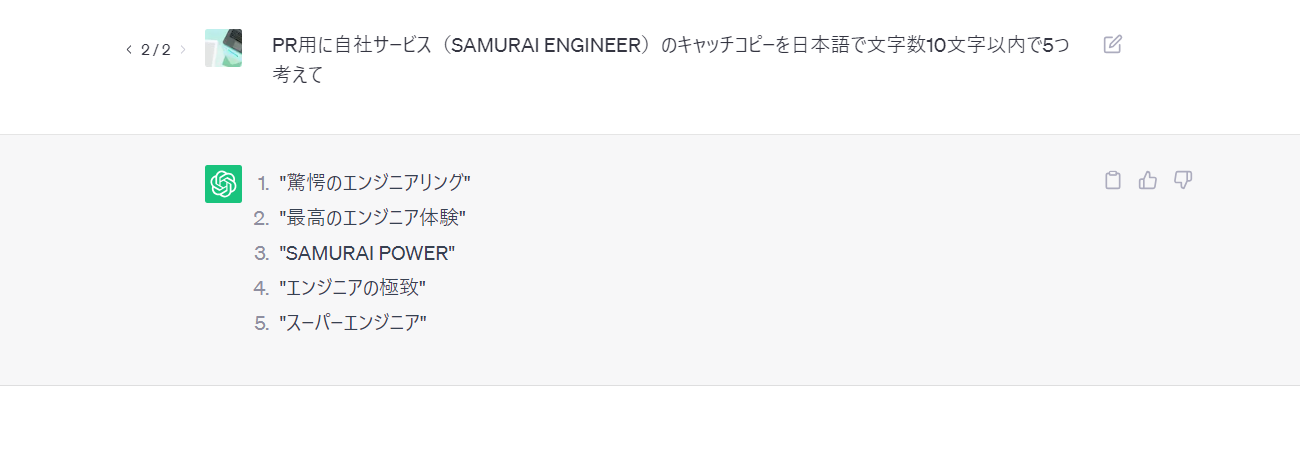Click the list number "5." marker
Screen dimensions: 1300x459
(262, 323)
